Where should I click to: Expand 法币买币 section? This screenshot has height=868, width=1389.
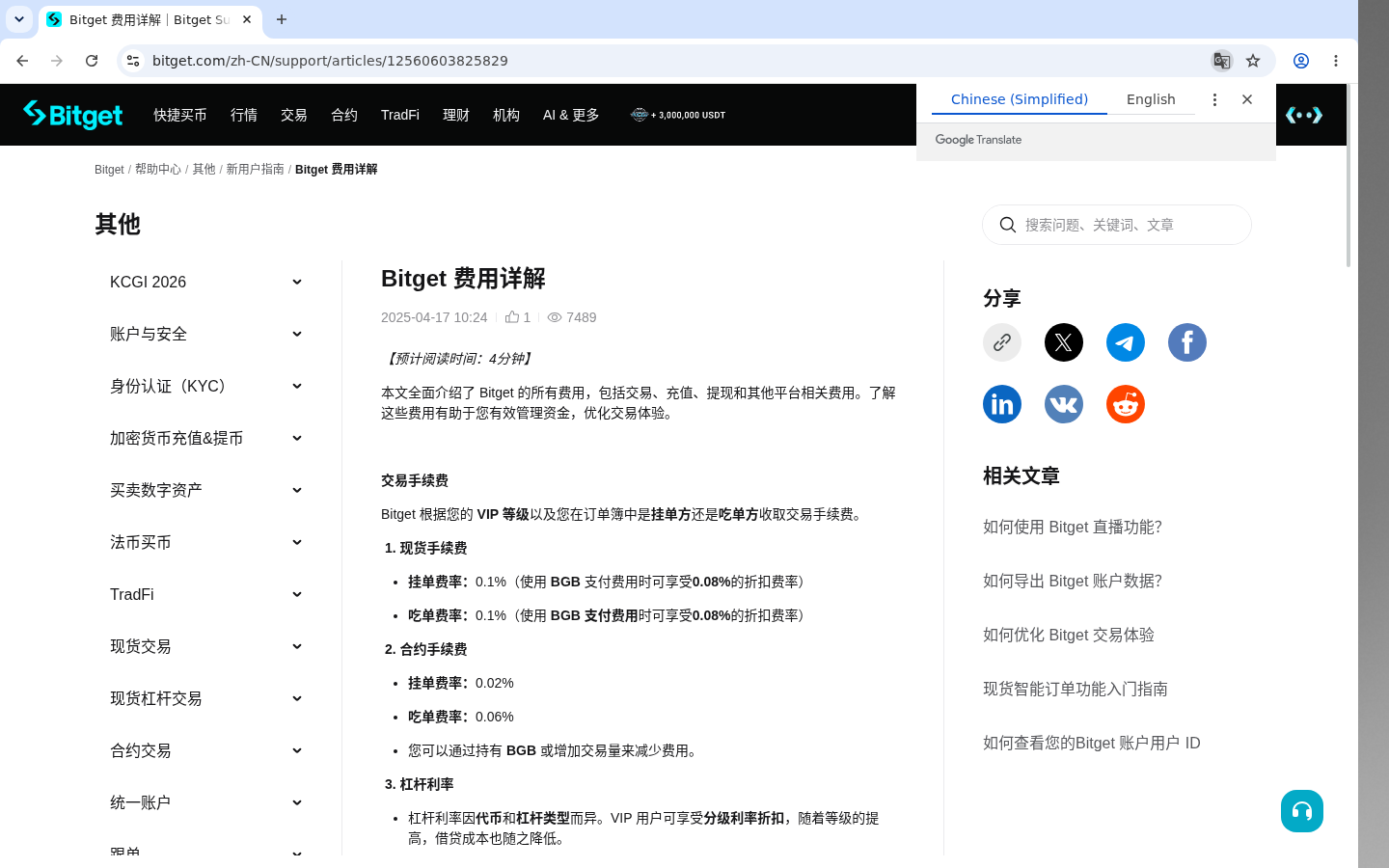point(206,542)
